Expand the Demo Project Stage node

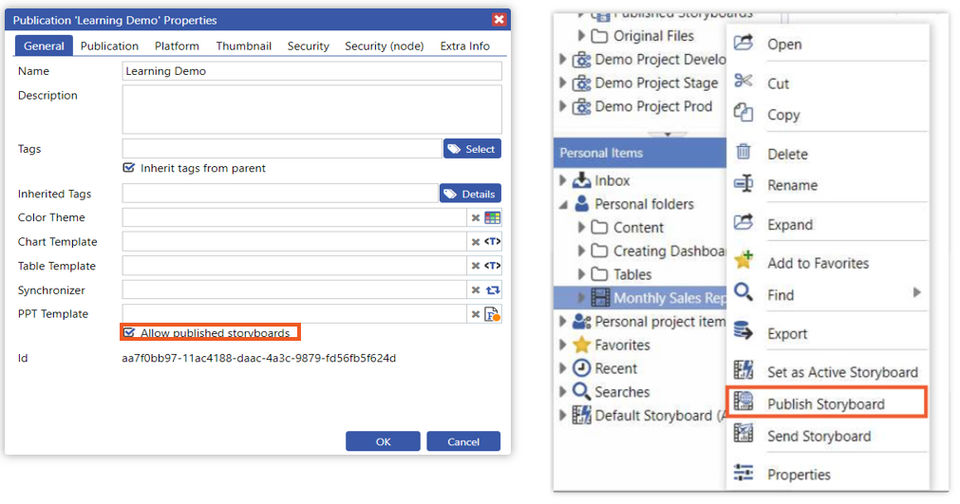tap(563, 83)
